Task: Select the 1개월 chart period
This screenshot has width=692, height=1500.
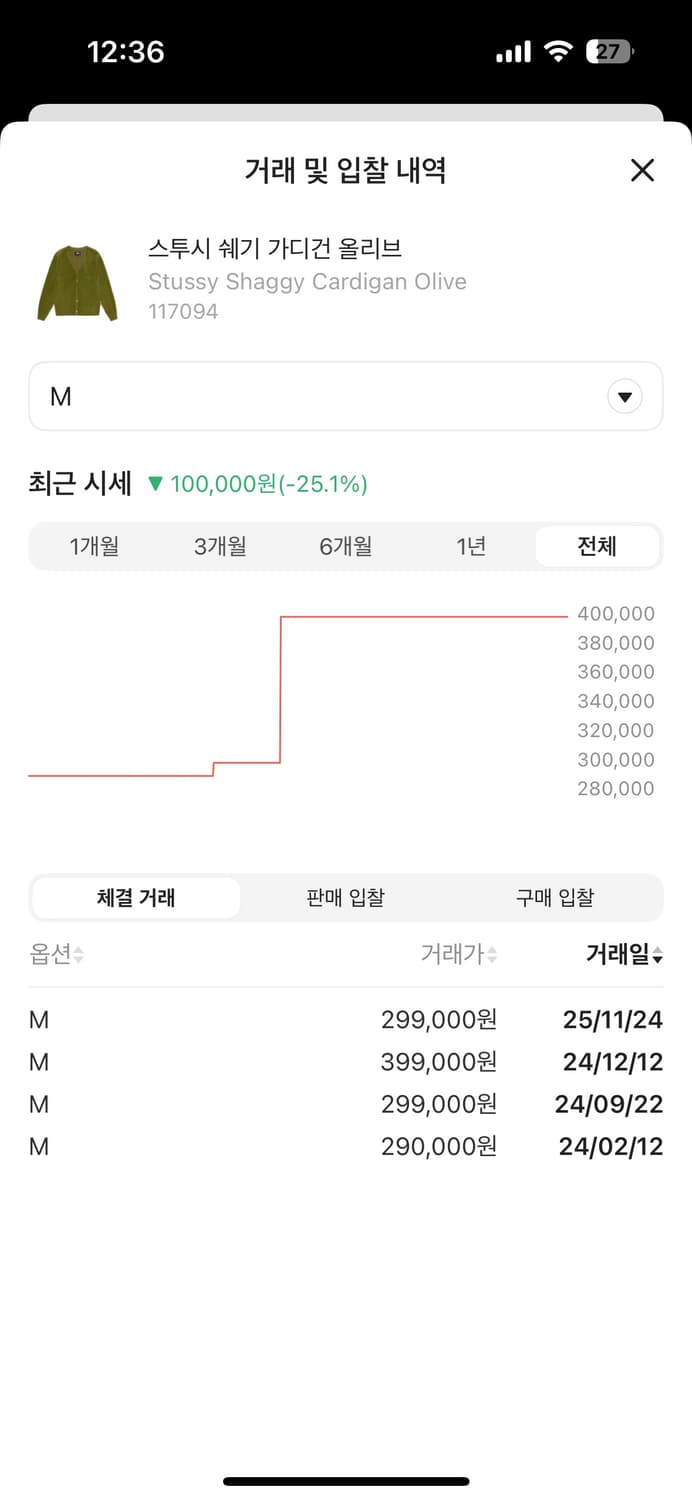Action: point(96,546)
